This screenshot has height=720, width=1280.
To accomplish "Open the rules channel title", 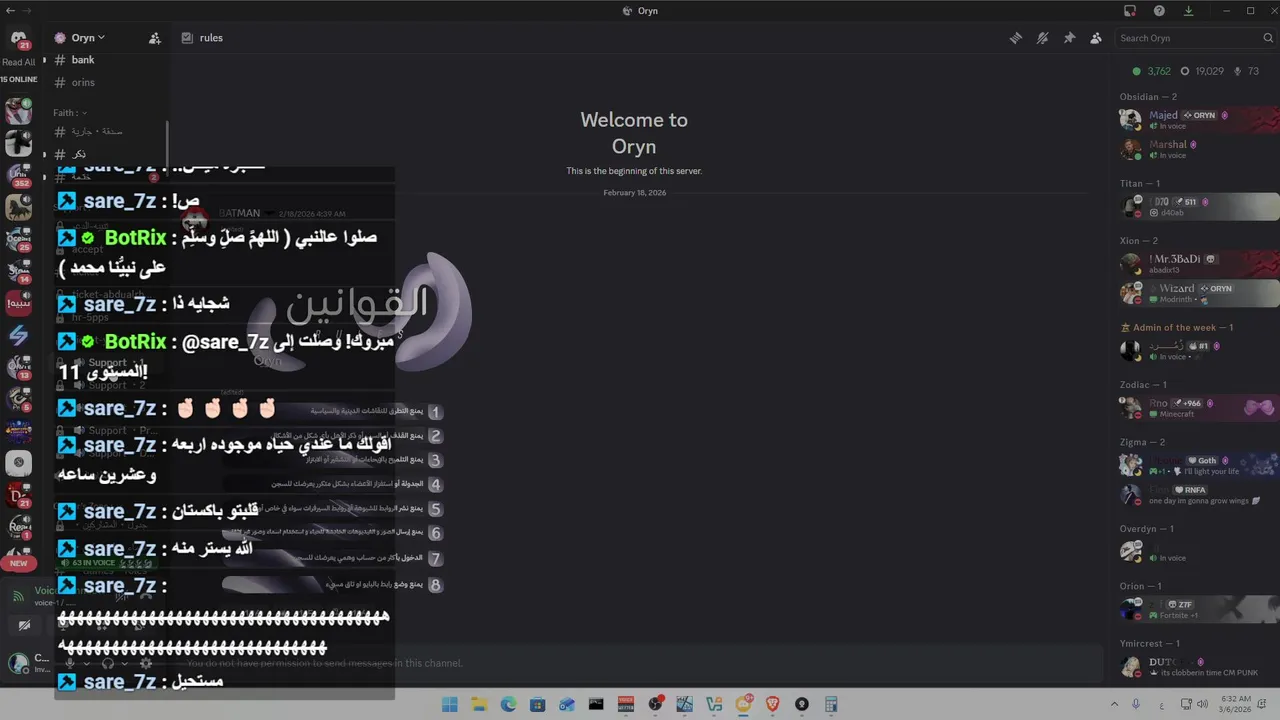I will [211, 38].
